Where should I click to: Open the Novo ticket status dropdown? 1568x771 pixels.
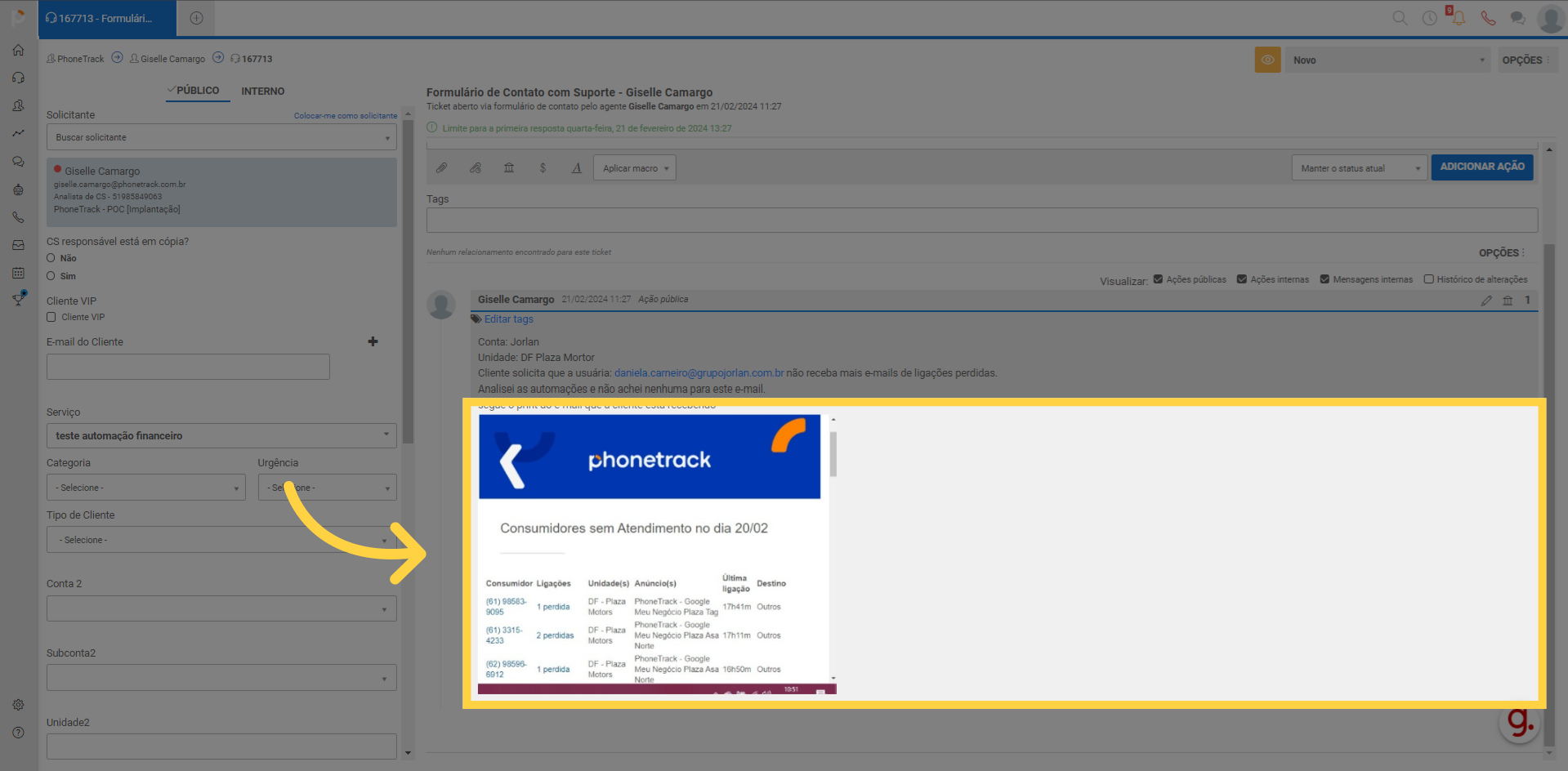1388,60
